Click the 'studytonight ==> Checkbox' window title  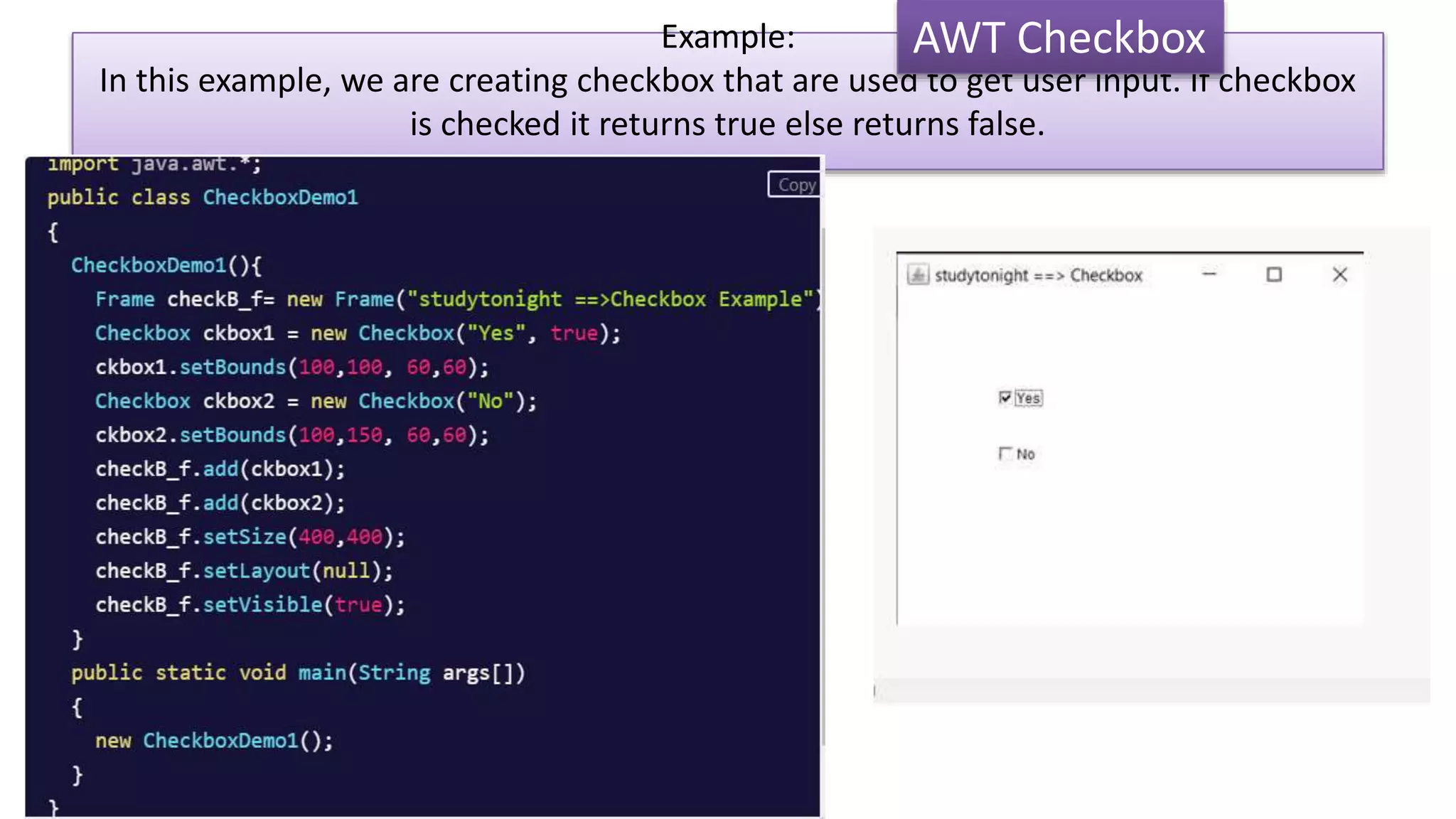coord(1038,275)
